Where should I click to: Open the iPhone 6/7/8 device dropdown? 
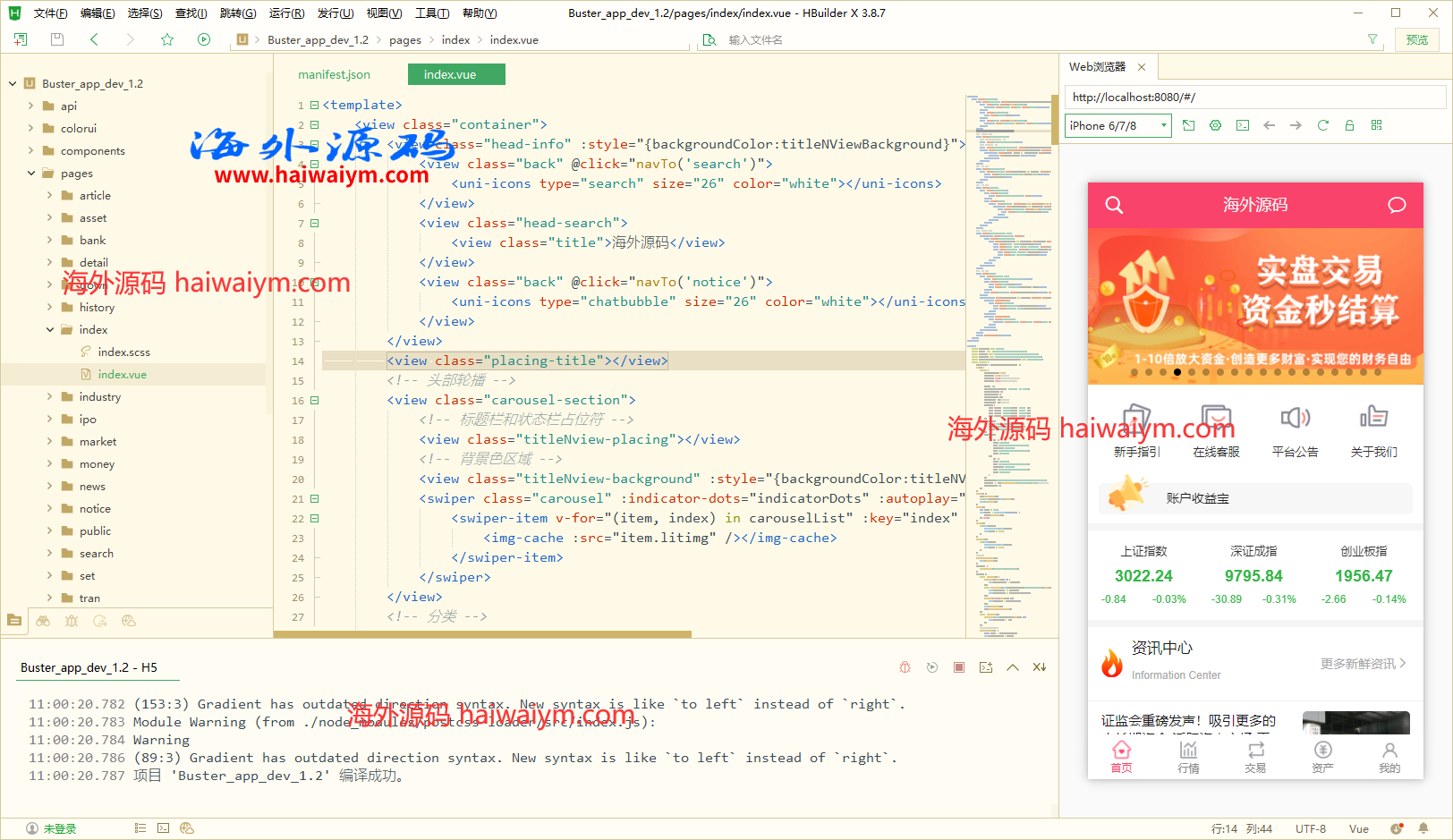(x=1117, y=125)
